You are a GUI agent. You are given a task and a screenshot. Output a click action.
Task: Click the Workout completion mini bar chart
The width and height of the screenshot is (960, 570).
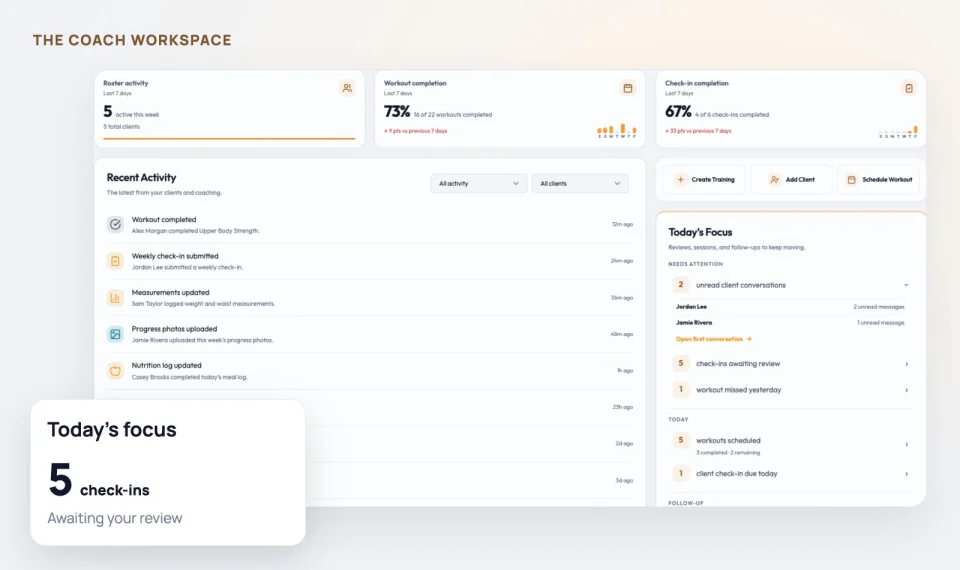pos(617,130)
